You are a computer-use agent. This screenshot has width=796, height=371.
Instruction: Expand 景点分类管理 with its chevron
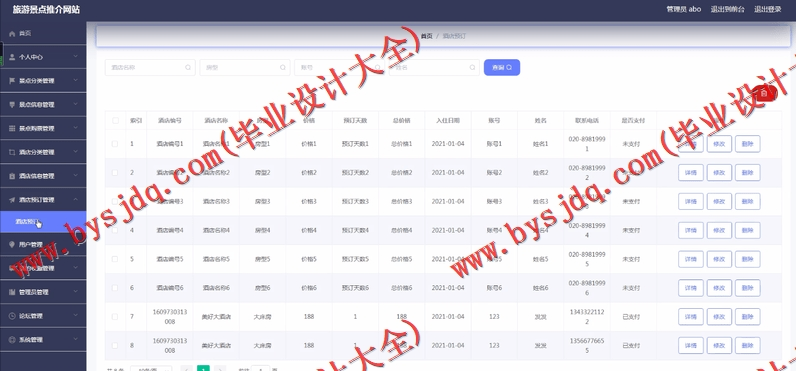pyautogui.click(x=76, y=81)
